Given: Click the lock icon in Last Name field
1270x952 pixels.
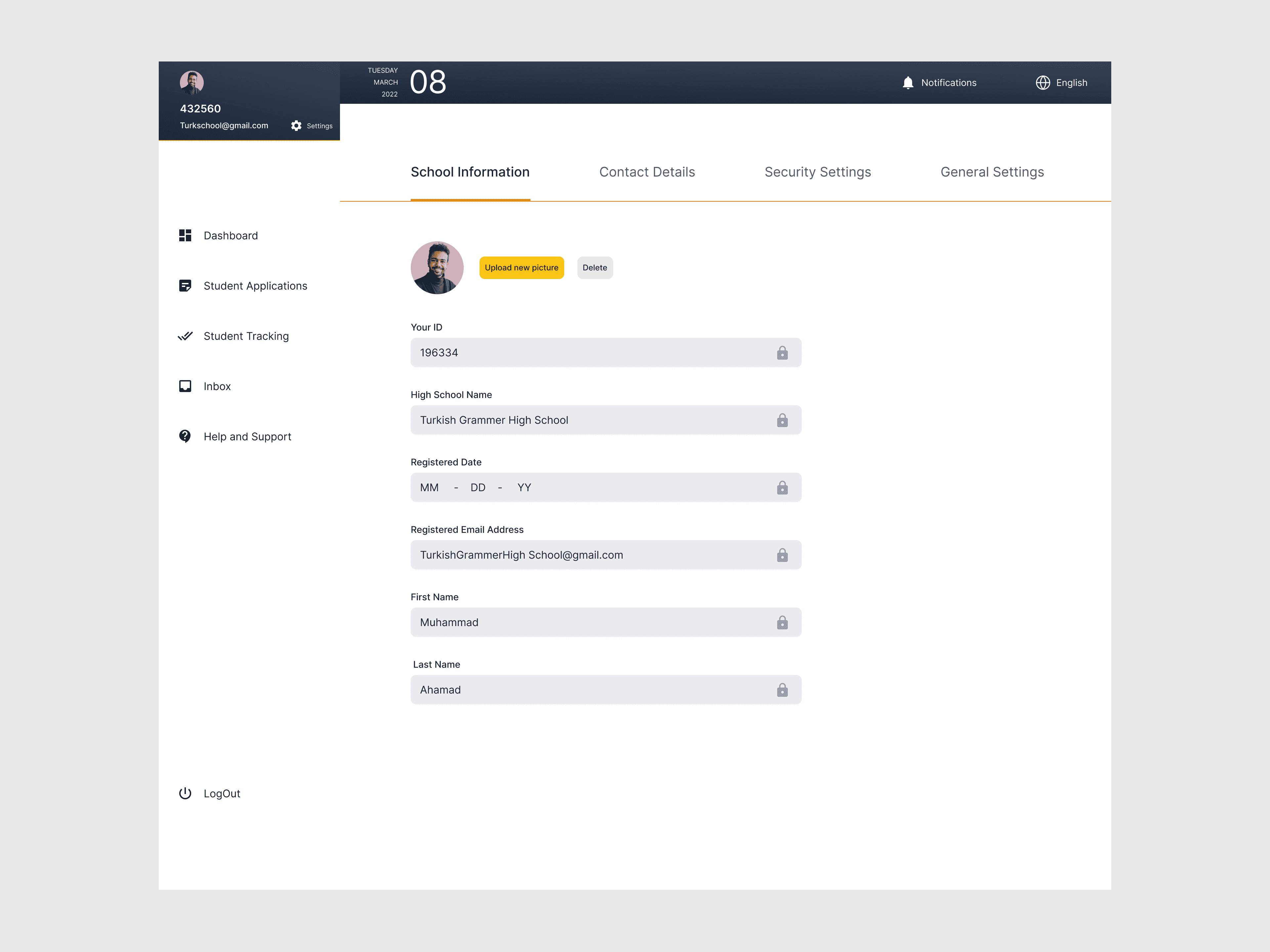Looking at the screenshot, I should 782,690.
